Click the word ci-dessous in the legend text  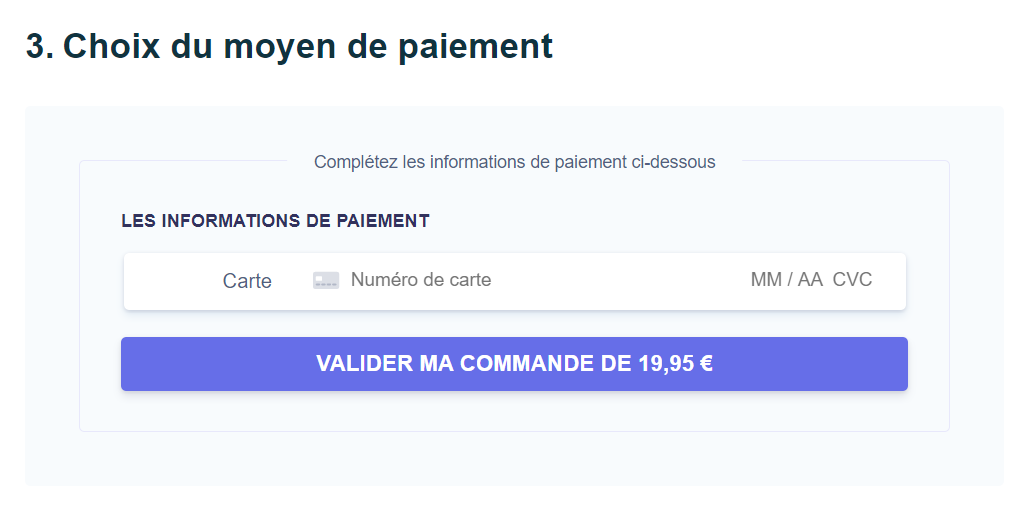[673, 162]
